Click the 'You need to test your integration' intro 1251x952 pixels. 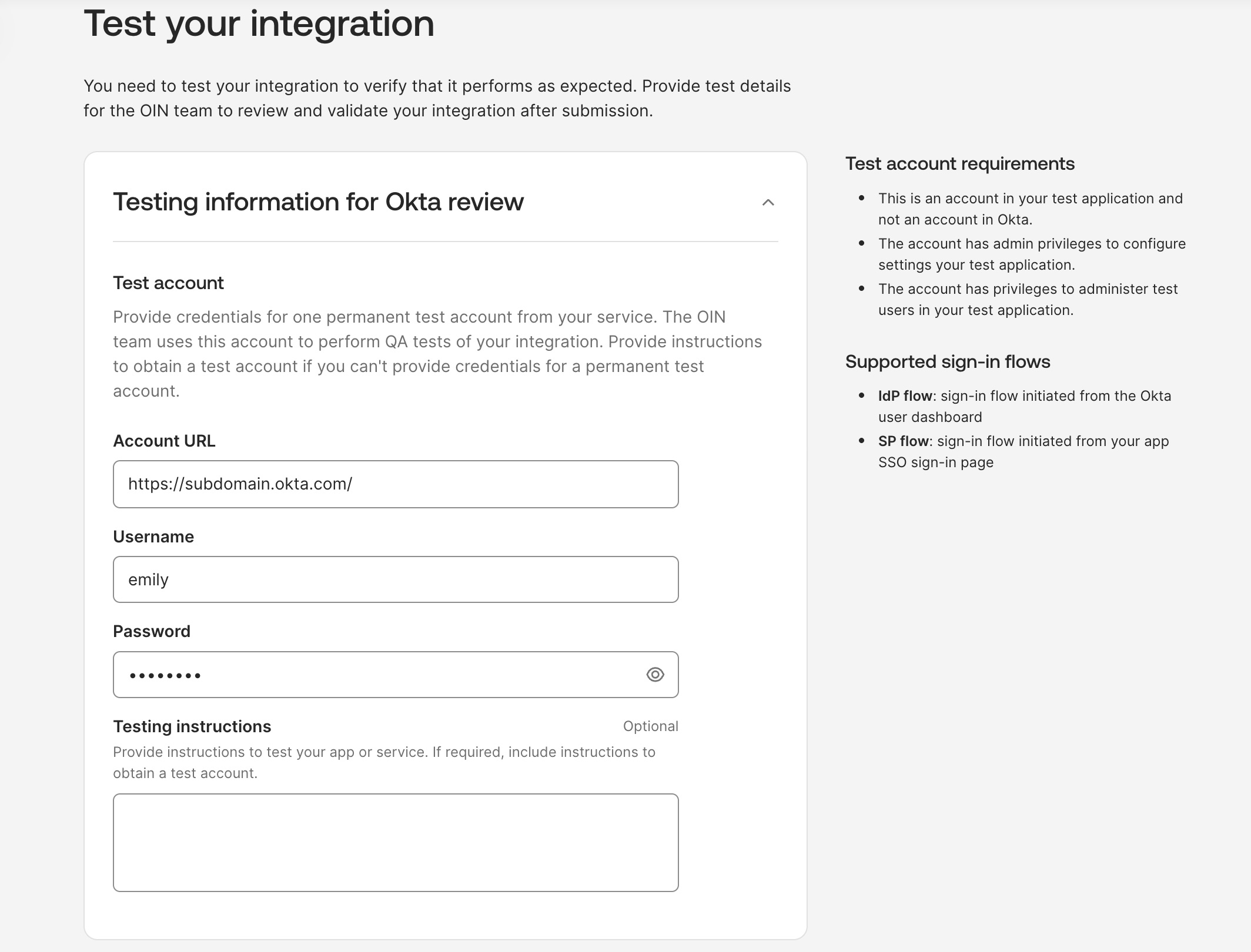(437, 98)
